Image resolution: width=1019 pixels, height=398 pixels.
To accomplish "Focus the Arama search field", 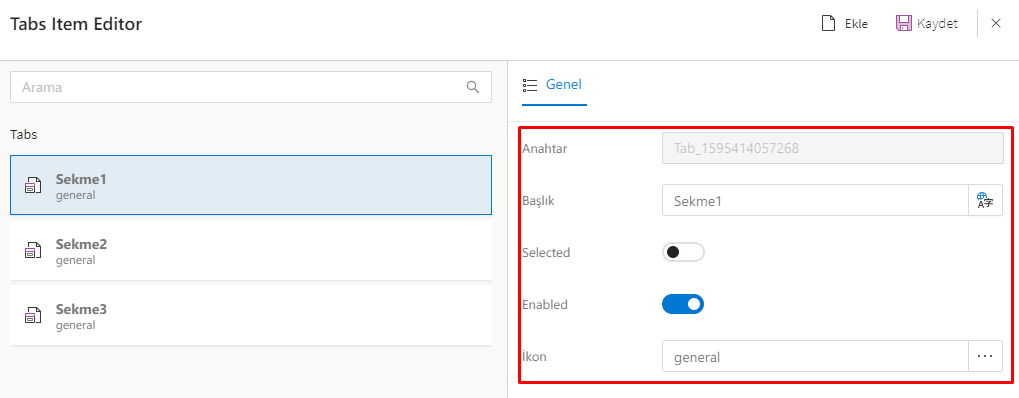I will pos(251,87).
